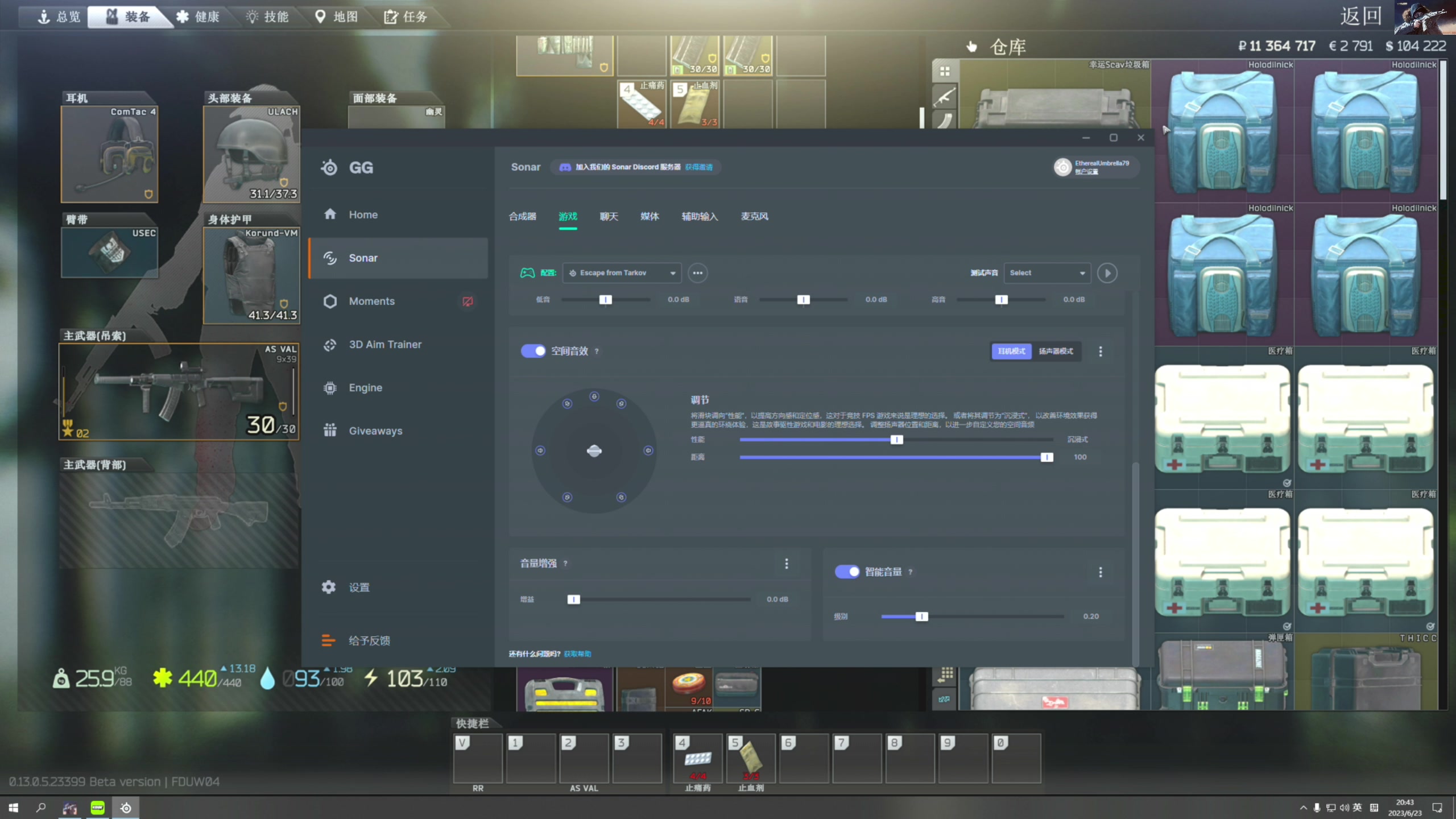Open Windows taskbar search
Screen dimensions: 1456x819
[x=41, y=808]
